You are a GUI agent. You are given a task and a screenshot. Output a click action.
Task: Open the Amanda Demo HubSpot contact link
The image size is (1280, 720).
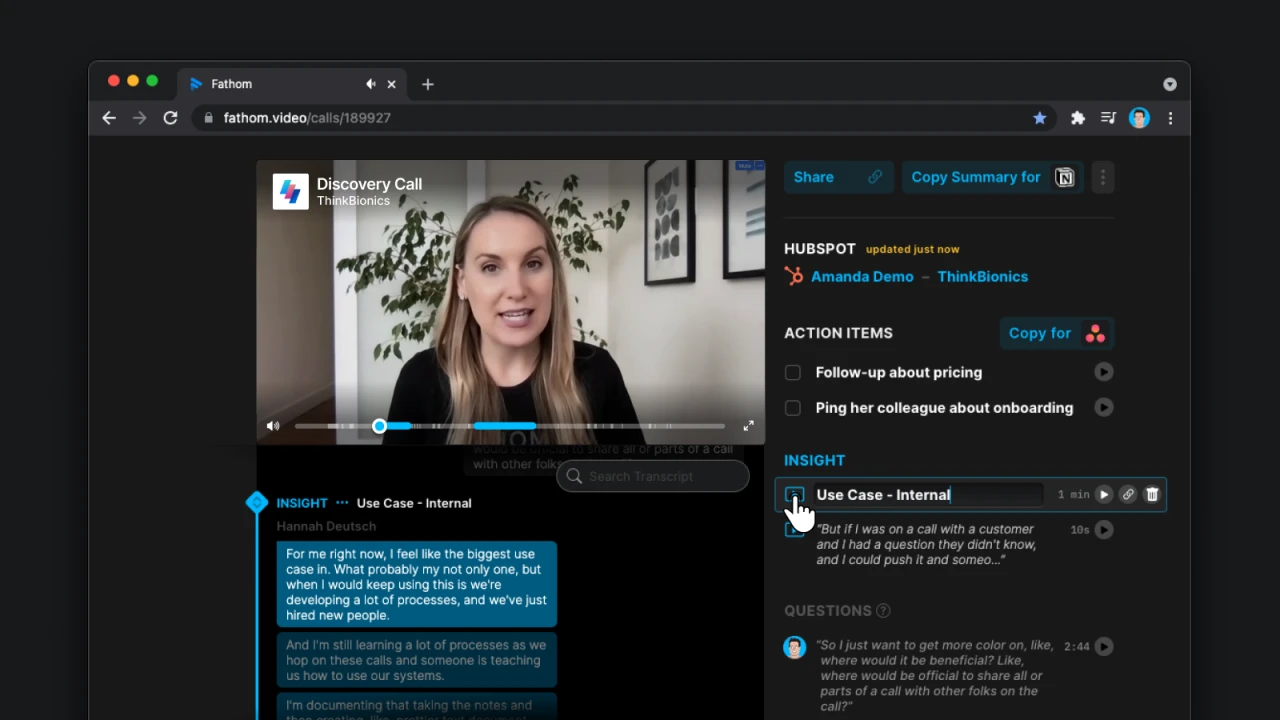862,276
